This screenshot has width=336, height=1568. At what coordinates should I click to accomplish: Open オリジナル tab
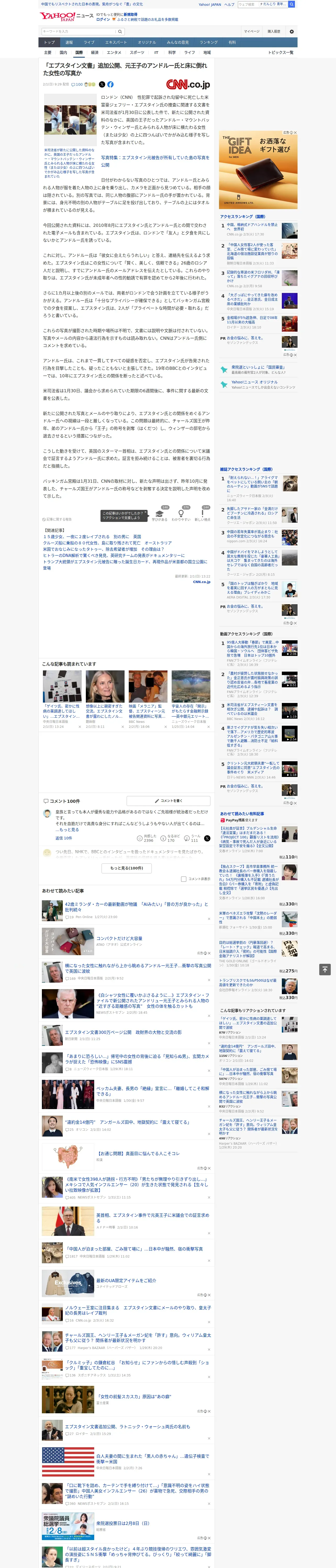[147, 43]
